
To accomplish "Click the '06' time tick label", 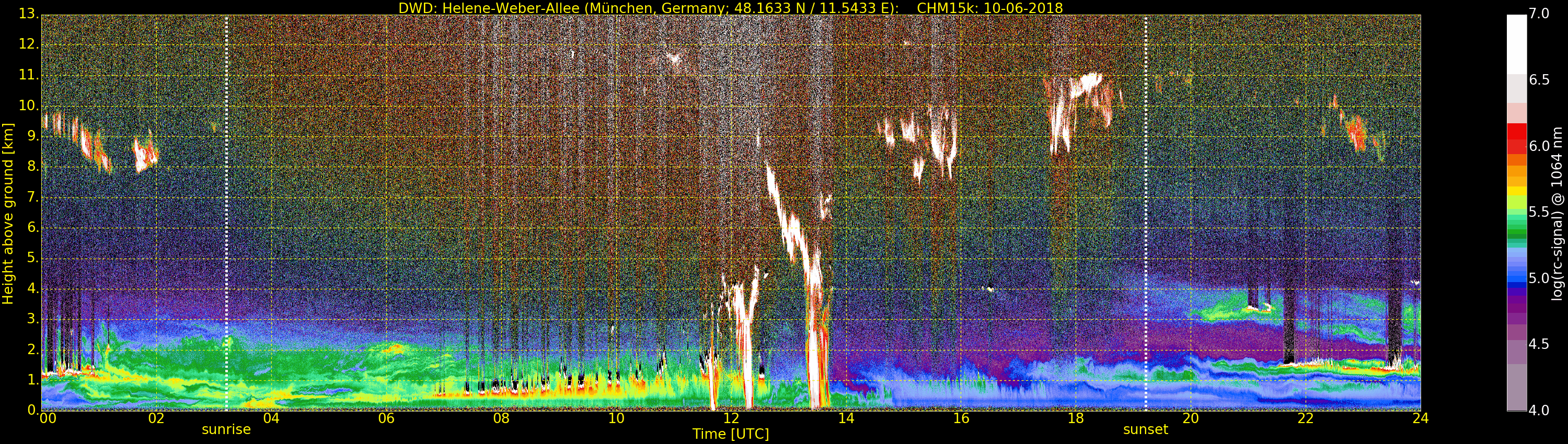I will [x=387, y=418].
